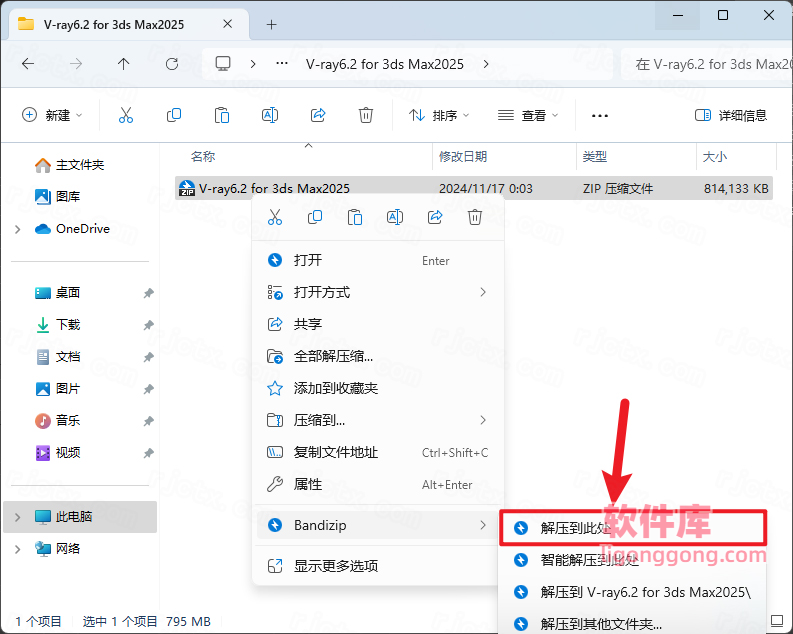Screen dimensions: 793x634
Task: Click the scissors Cut icon in the context menu
Action: click(x=275, y=217)
